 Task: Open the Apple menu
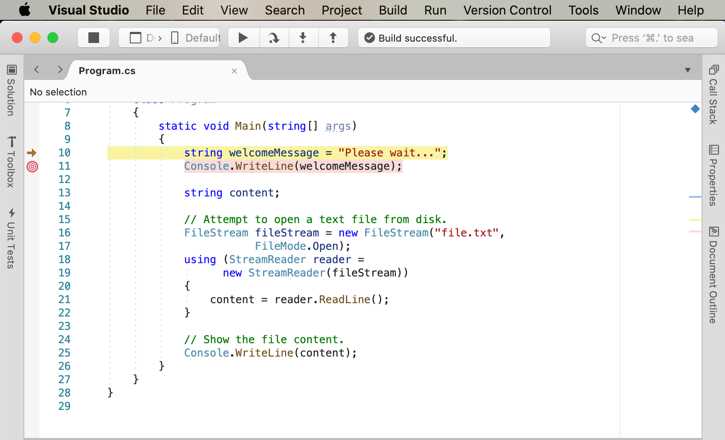pos(25,10)
